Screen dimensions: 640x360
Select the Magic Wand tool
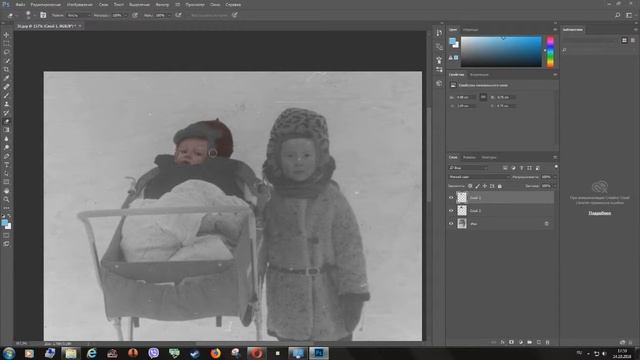[6, 61]
